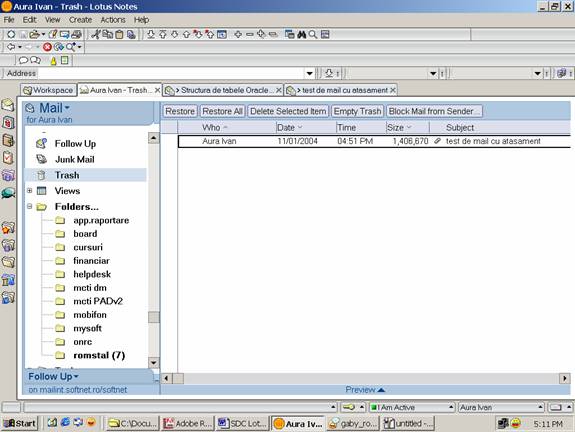Viewport: 575px width, 432px height.
Task: Click the single speech bubble chat icon
Action: [x=23, y=60]
